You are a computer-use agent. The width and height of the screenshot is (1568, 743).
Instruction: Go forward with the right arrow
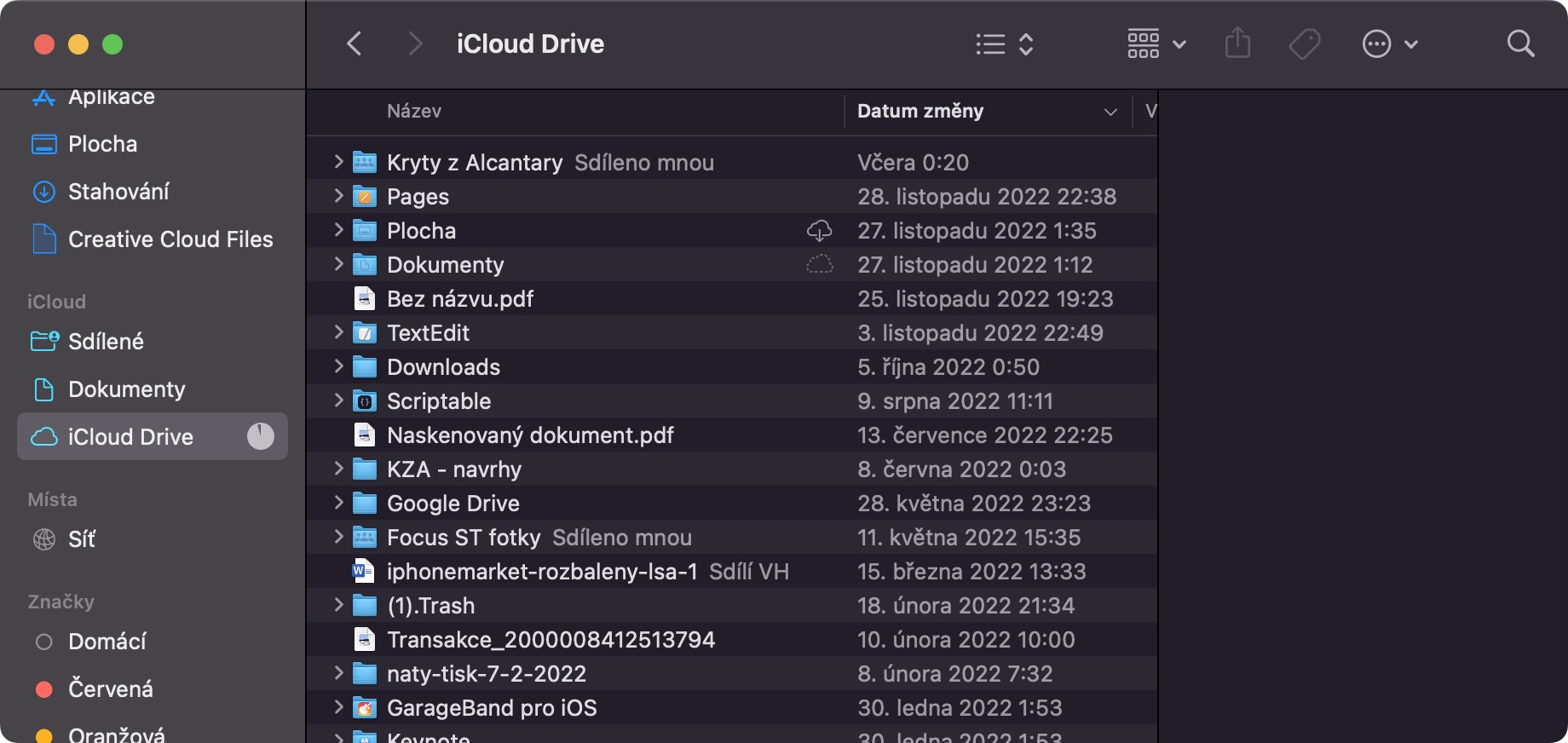(415, 43)
